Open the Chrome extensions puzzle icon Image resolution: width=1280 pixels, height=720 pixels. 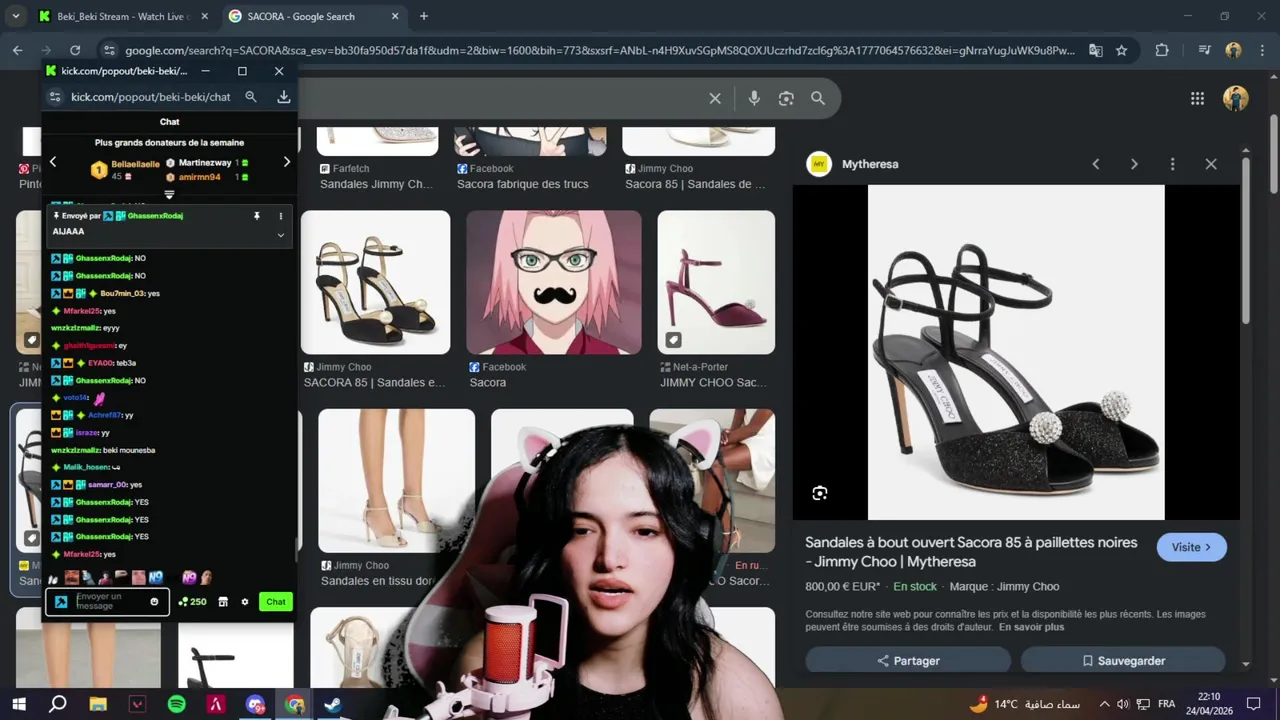point(1162,50)
